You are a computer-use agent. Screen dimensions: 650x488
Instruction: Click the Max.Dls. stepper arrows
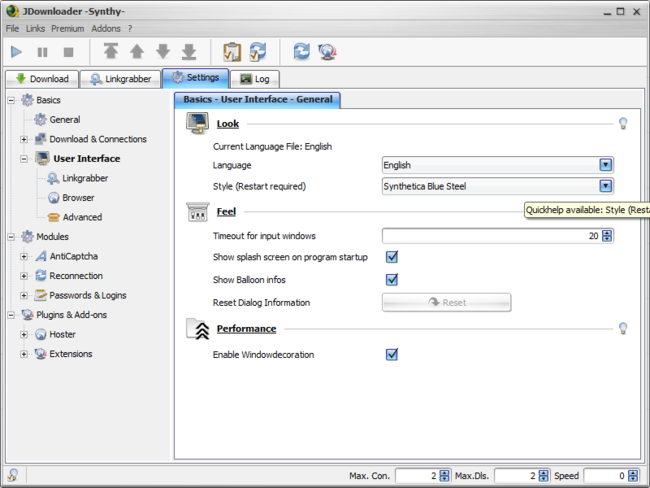tap(543, 476)
